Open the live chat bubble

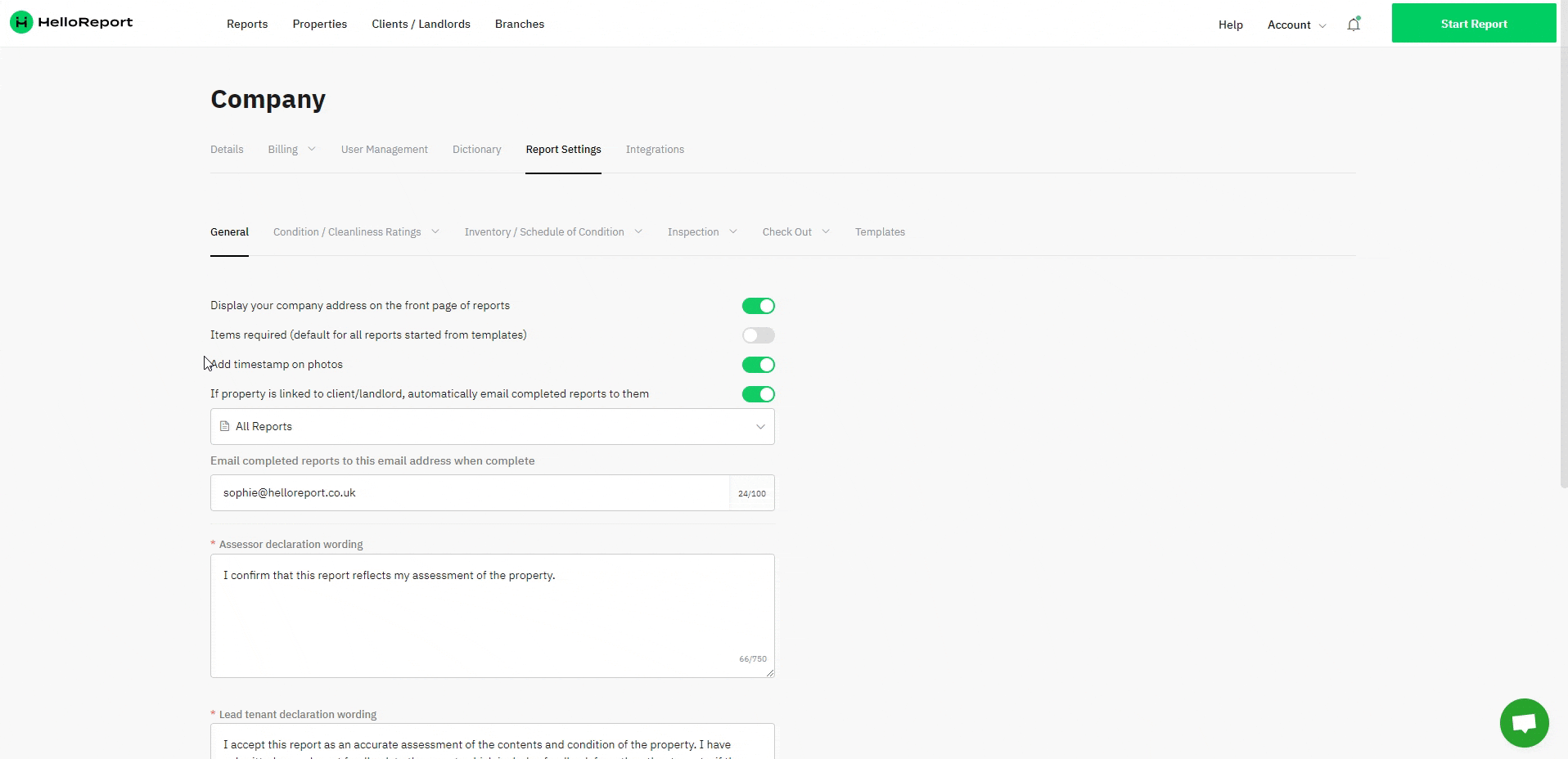pyautogui.click(x=1524, y=723)
